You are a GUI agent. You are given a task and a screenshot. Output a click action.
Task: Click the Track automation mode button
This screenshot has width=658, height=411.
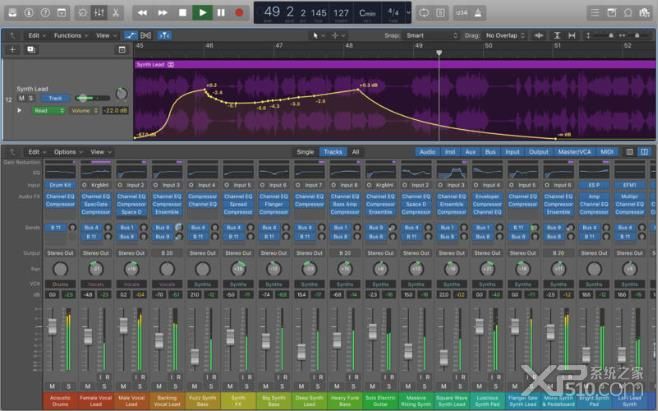point(55,98)
